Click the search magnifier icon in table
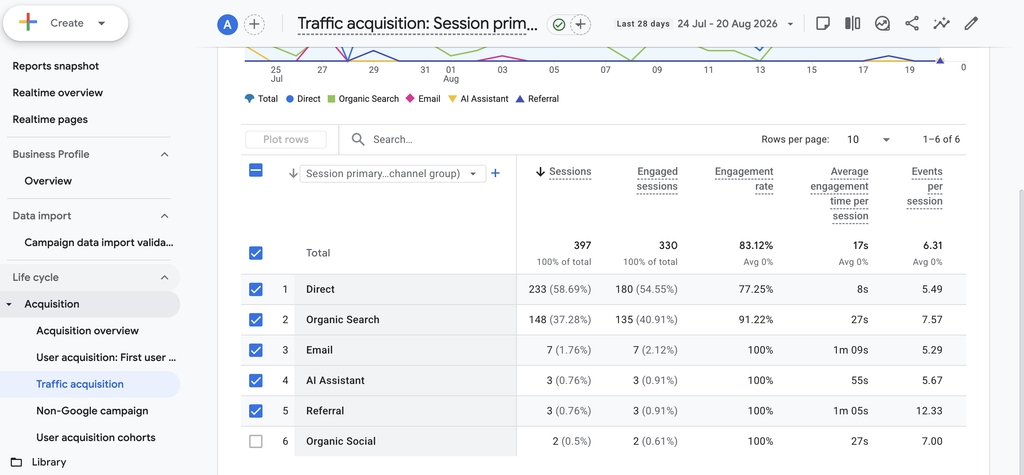Screen dimensions: 1024x475 358,139
